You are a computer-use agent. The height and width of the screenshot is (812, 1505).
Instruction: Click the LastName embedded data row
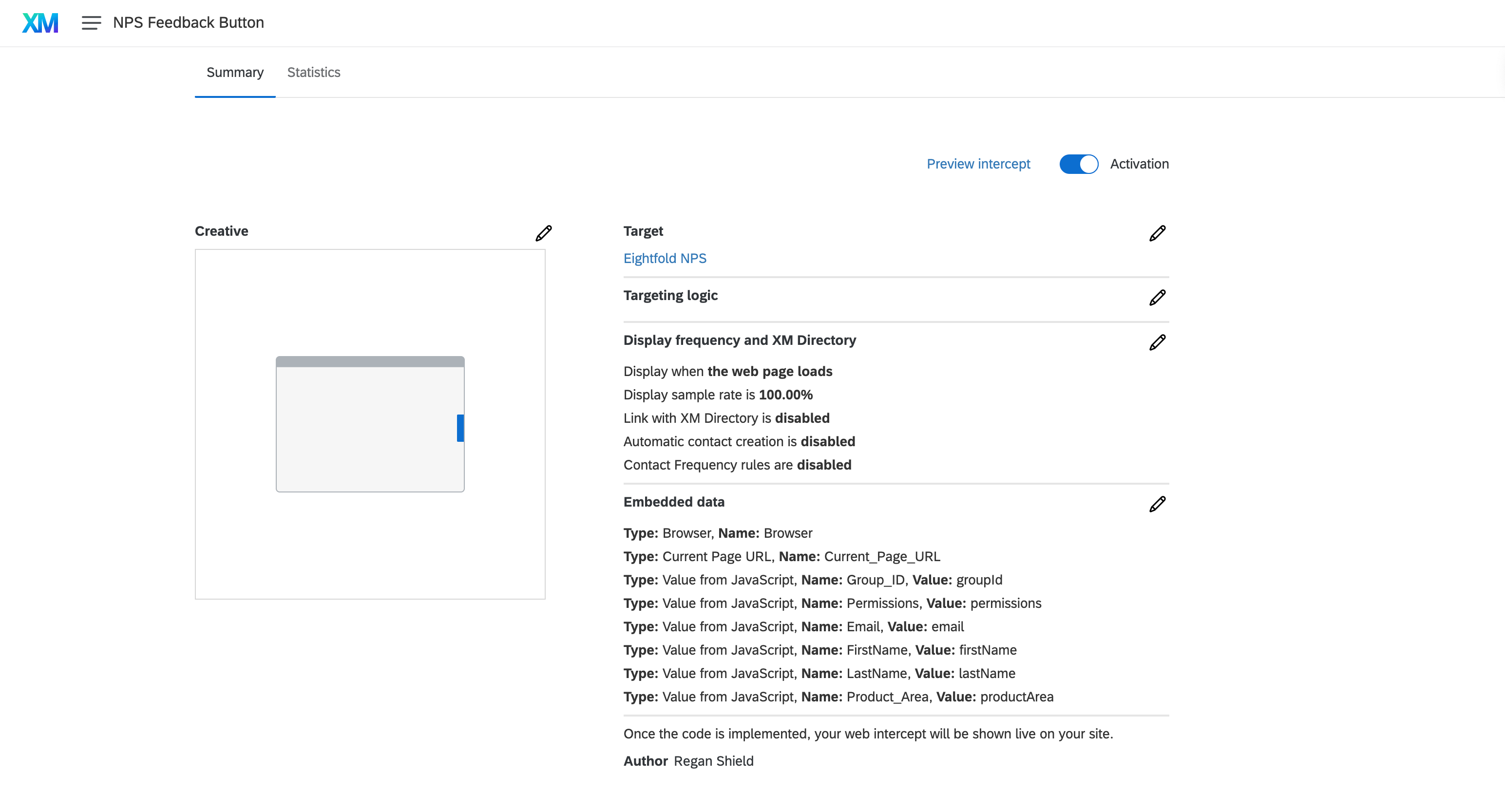[x=819, y=674]
